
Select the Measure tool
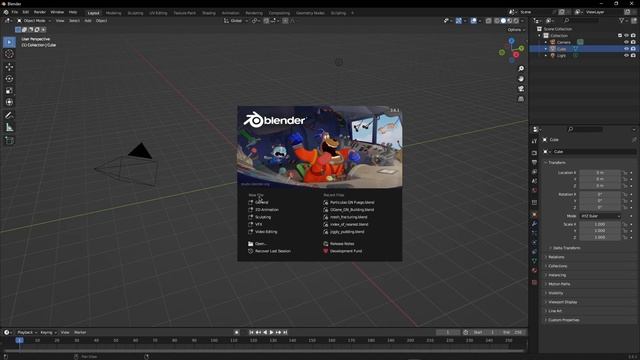[x=9, y=128]
